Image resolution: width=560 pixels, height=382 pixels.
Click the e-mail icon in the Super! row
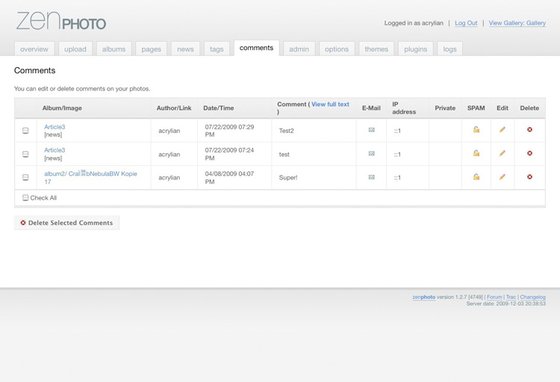click(371, 177)
